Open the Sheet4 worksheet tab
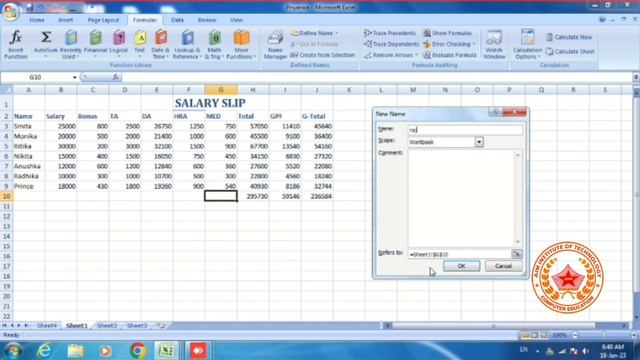 coord(47,326)
